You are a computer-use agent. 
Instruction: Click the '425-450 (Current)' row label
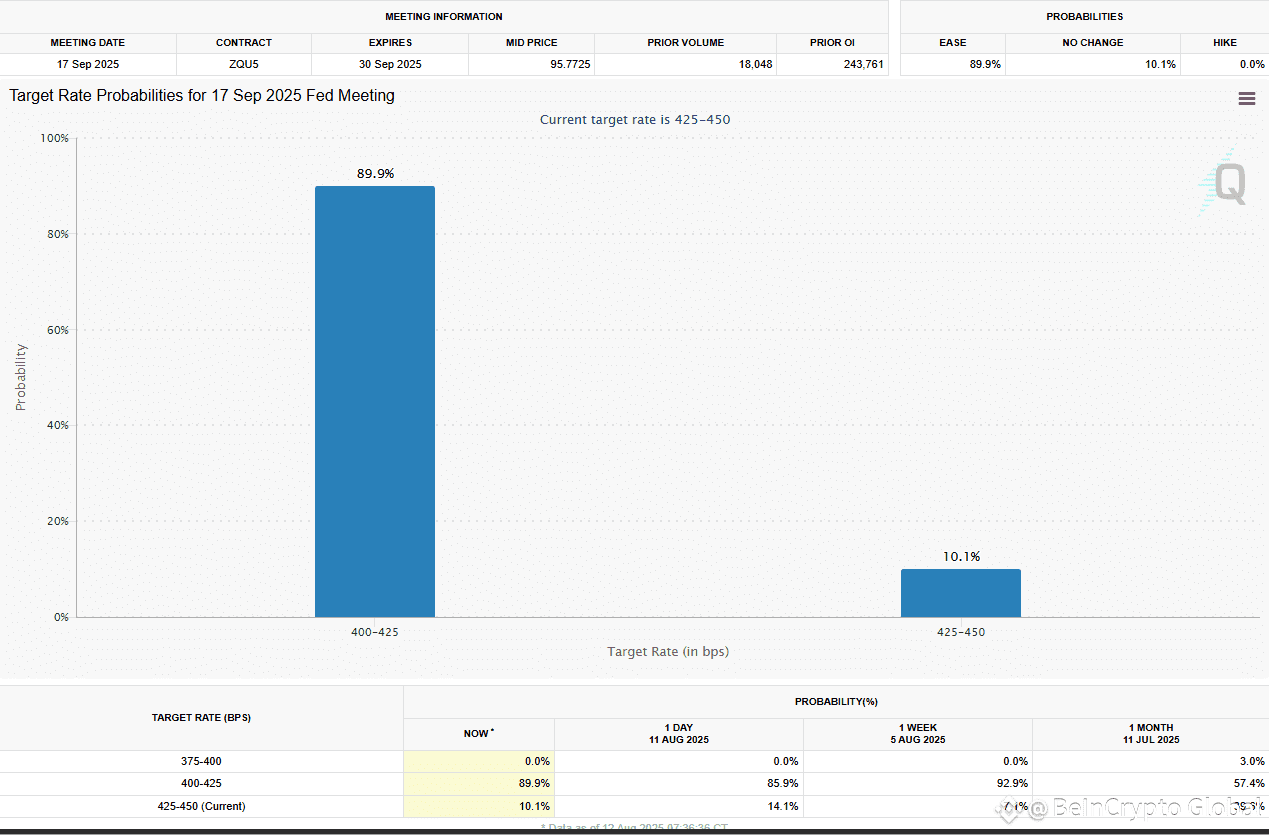(x=201, y=806)
